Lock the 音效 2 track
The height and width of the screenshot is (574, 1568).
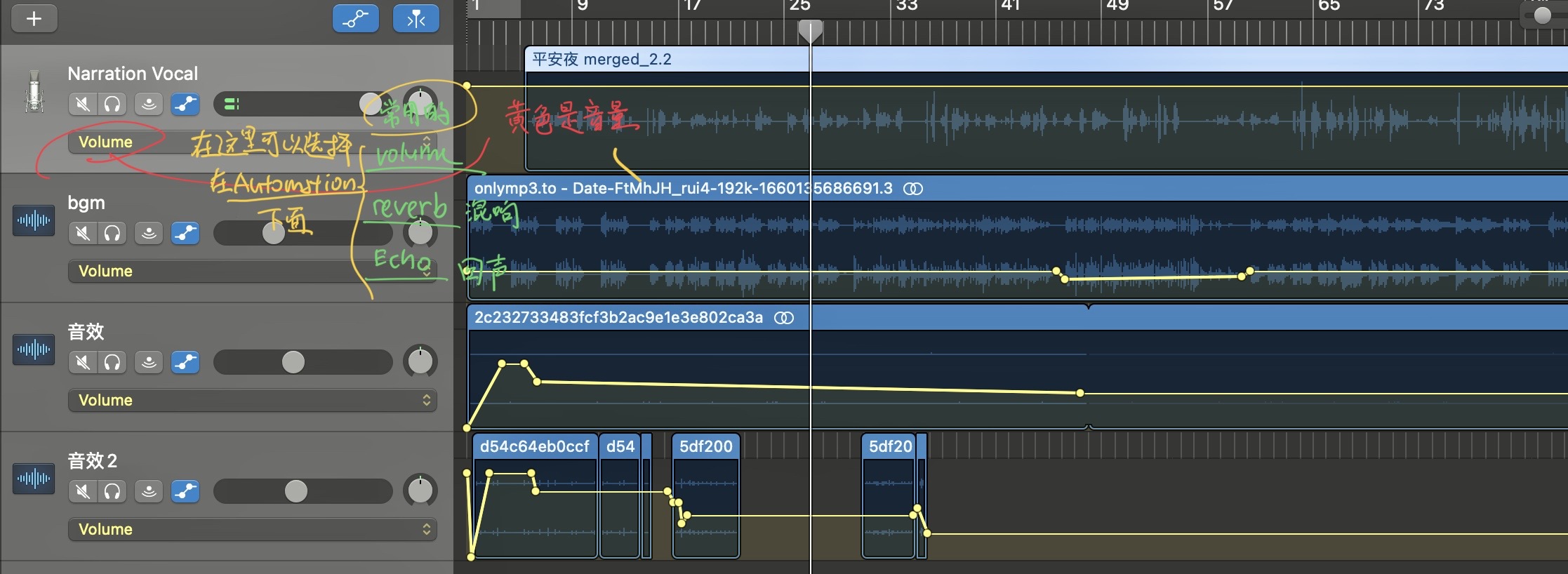point(149,491)
